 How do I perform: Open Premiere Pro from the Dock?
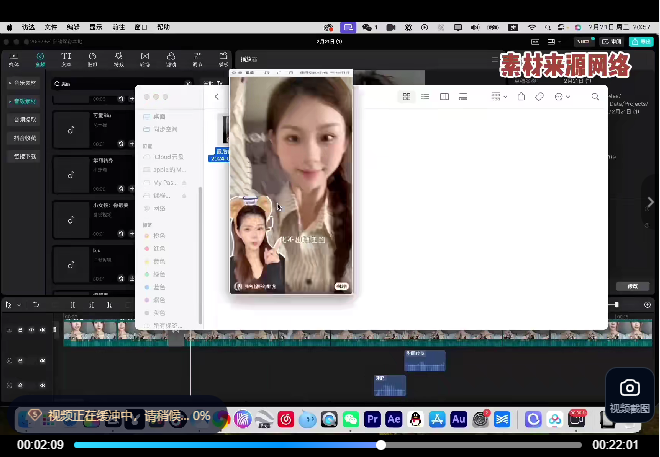[373, 419]
